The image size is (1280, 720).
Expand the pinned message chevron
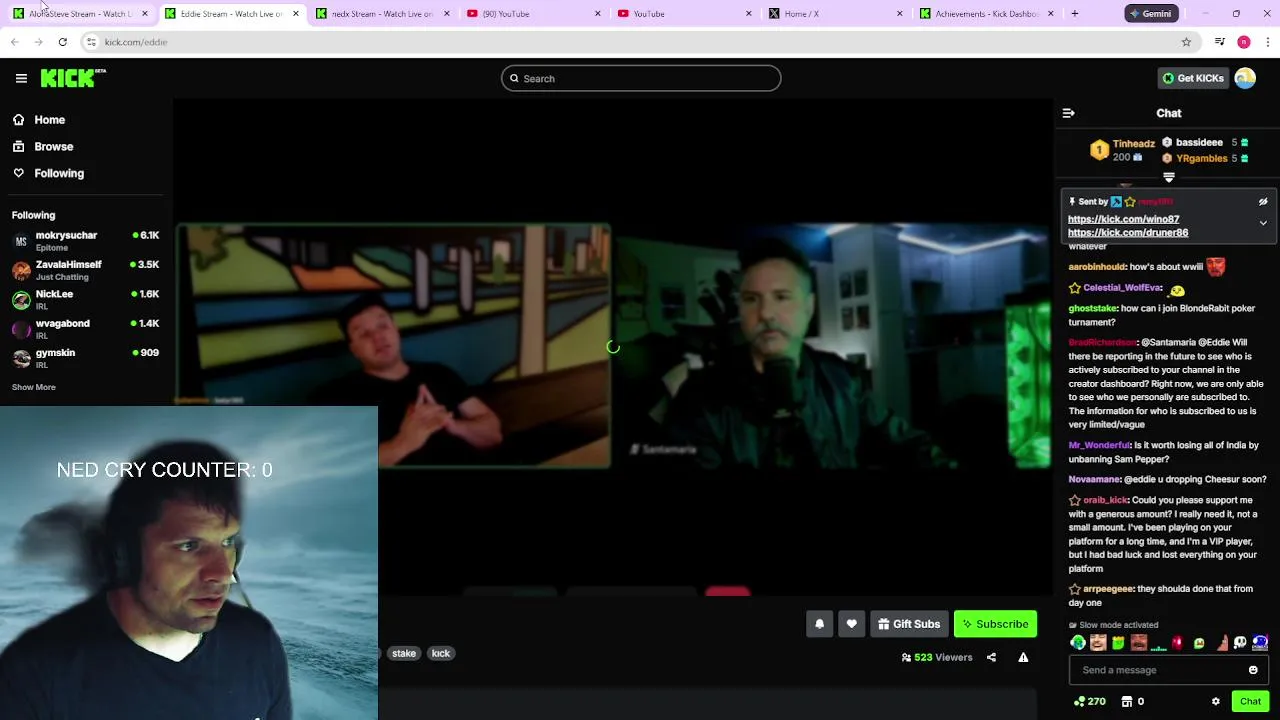(x=1263, y=223)
